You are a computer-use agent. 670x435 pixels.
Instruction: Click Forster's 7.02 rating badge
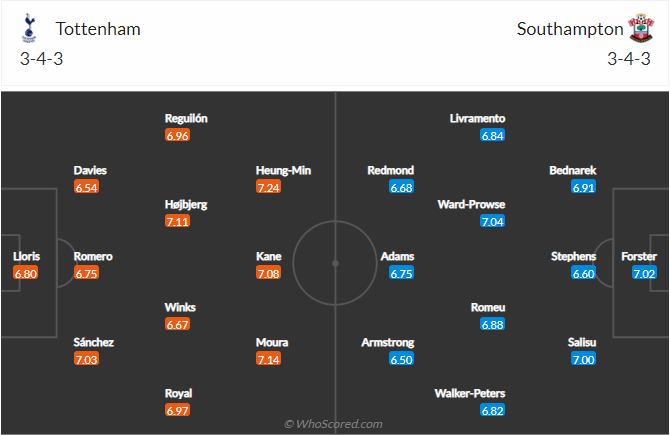click(644, 273)
